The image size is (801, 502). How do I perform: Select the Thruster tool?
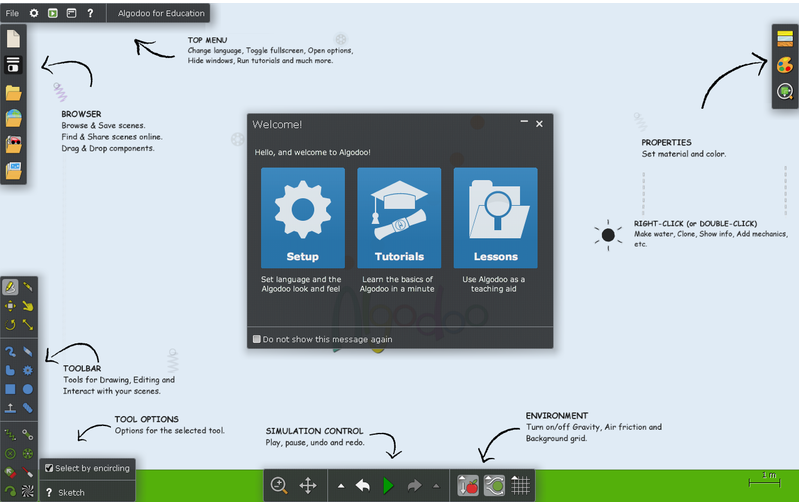coord(10,472)
